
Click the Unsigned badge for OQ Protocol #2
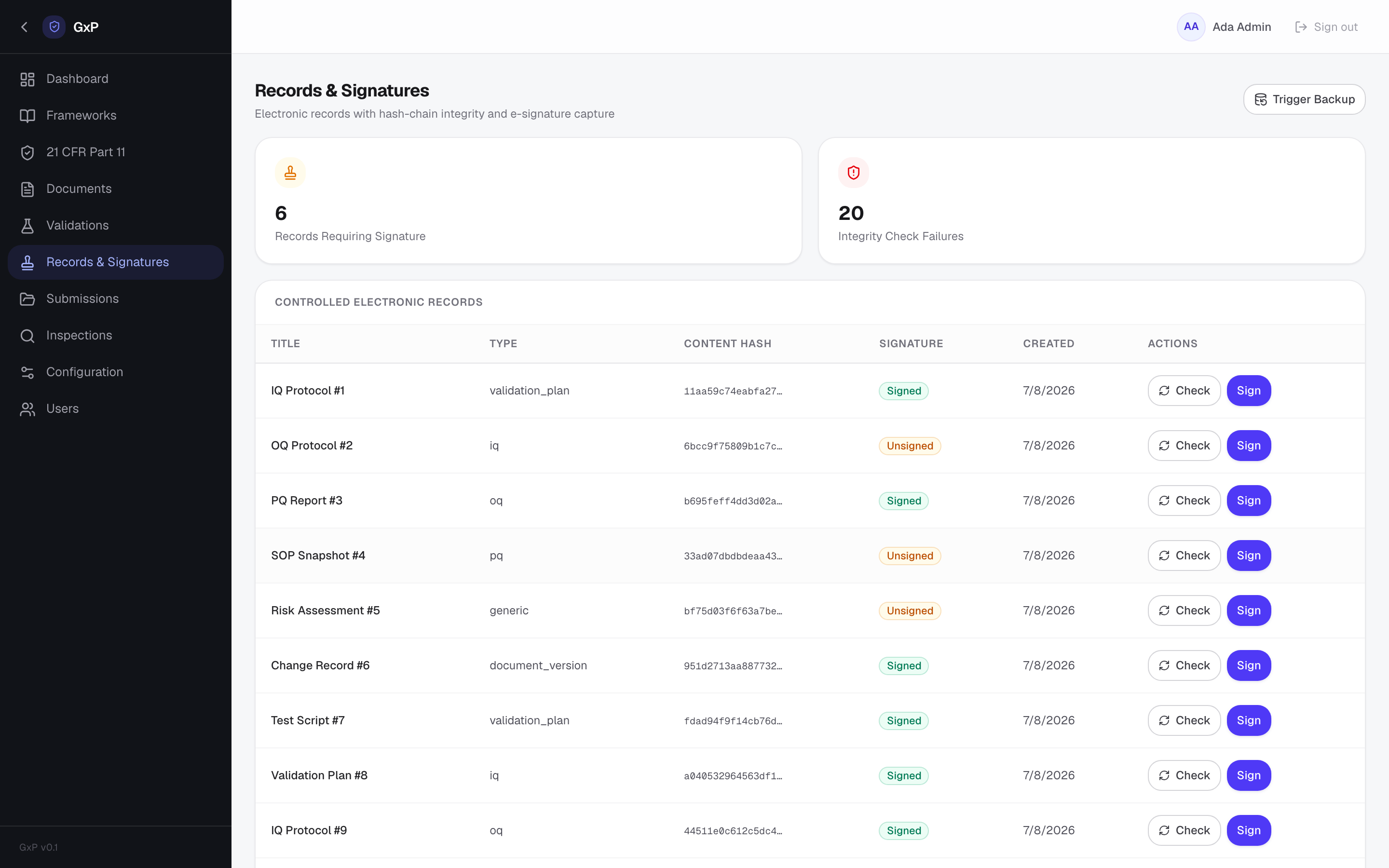coord(910,446)
